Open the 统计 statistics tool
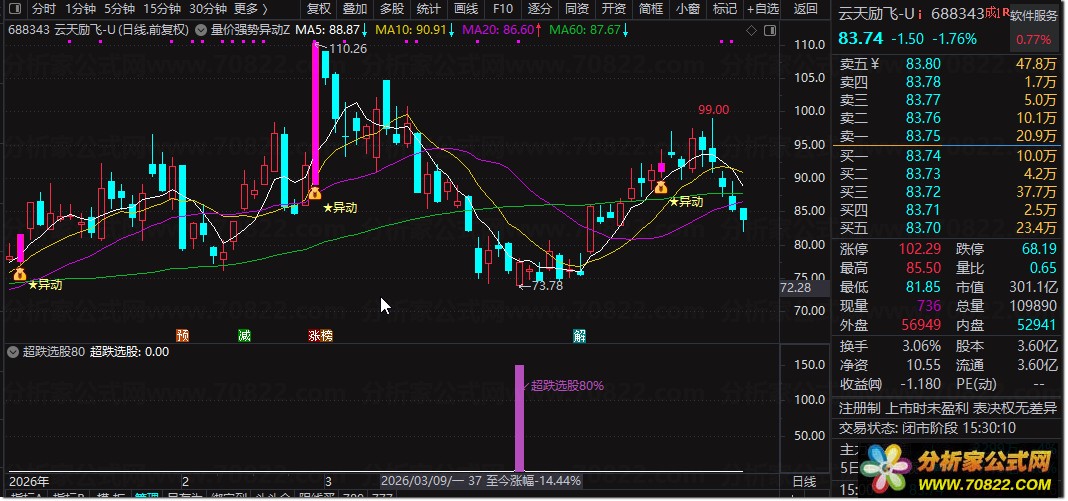1068x501 pixels. 428,9
